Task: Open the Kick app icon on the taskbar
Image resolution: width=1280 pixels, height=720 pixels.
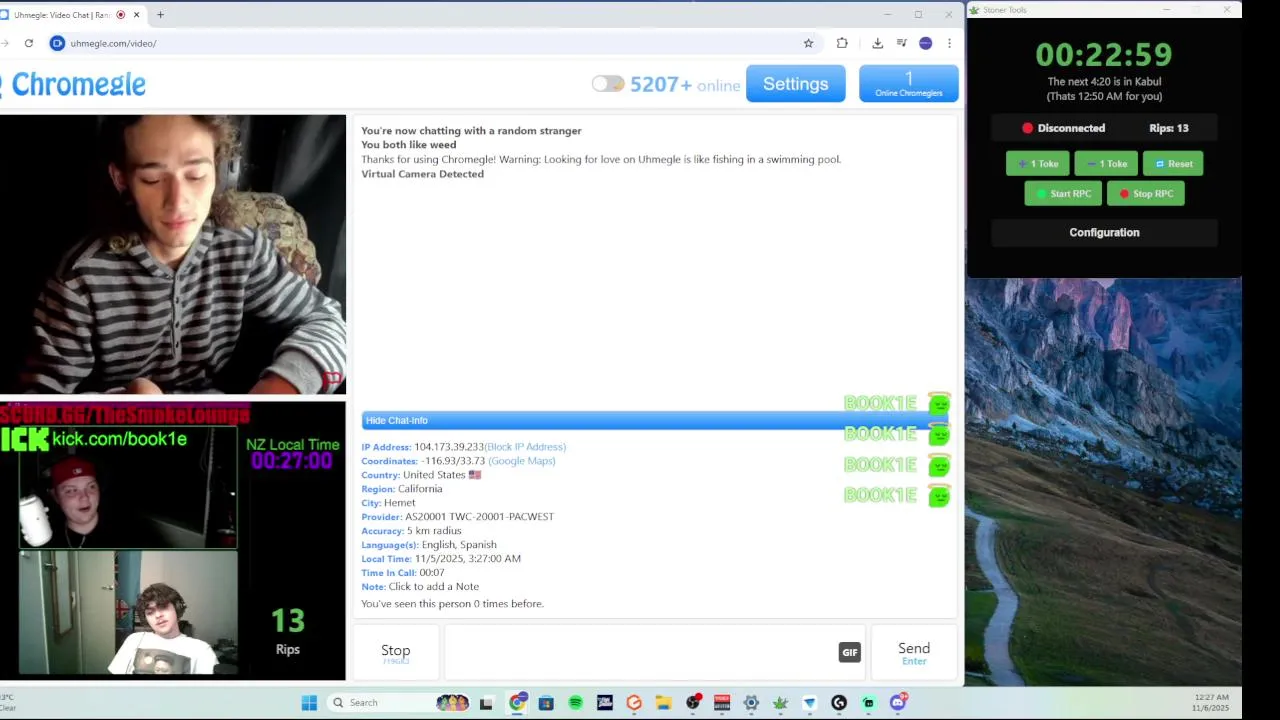Action: 868,703
